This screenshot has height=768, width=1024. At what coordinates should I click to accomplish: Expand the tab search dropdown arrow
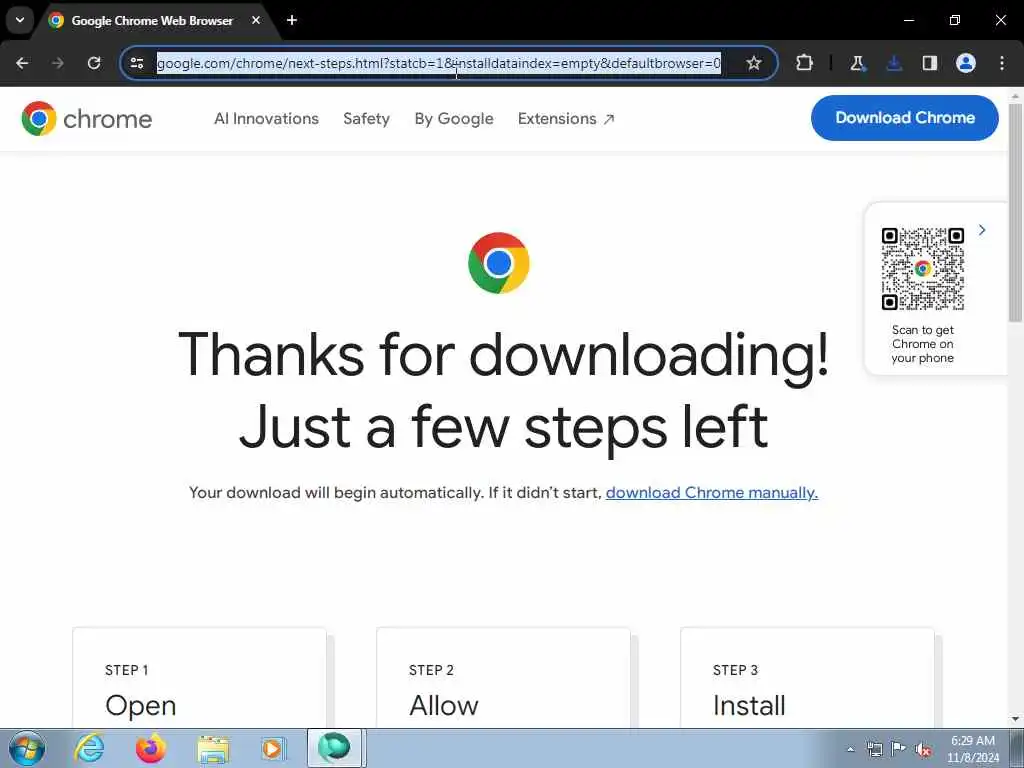point(20,20)
